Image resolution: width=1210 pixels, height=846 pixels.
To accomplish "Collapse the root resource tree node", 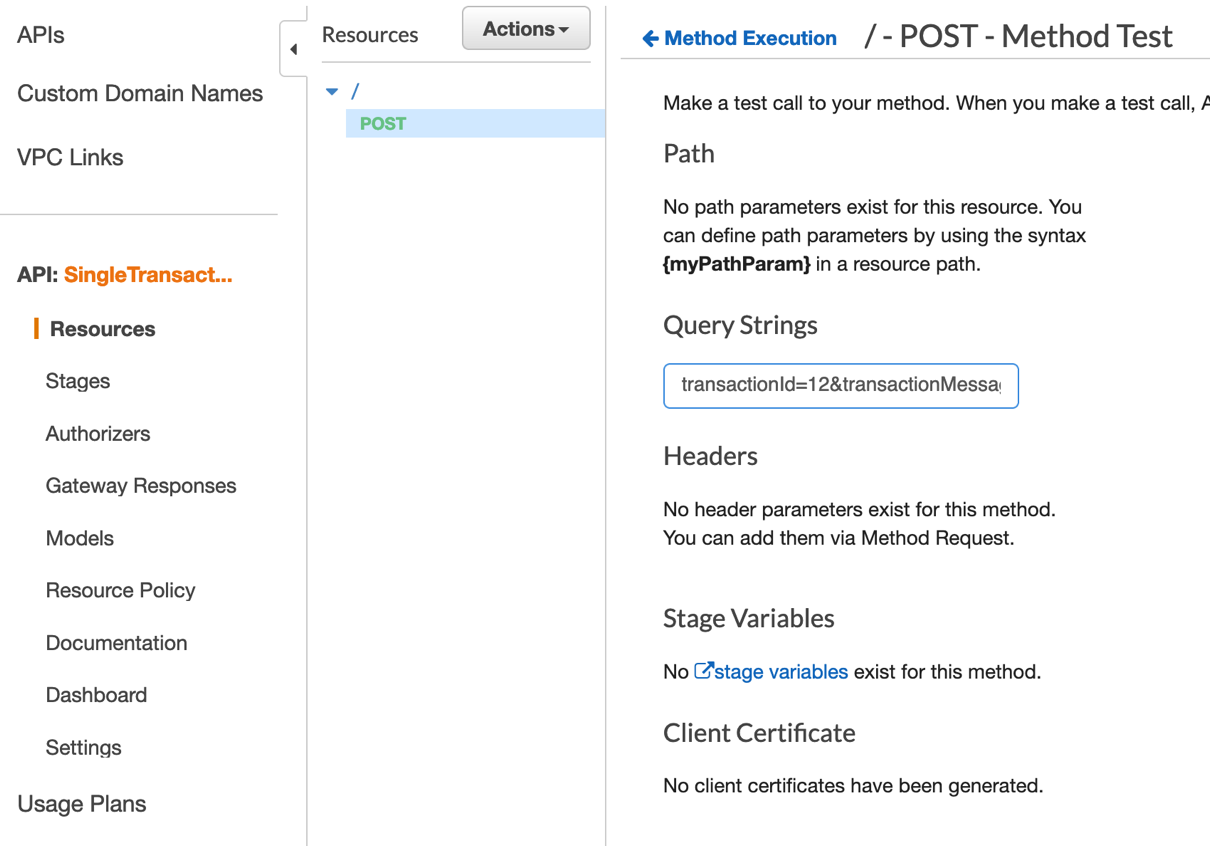I will pos(332,92).
